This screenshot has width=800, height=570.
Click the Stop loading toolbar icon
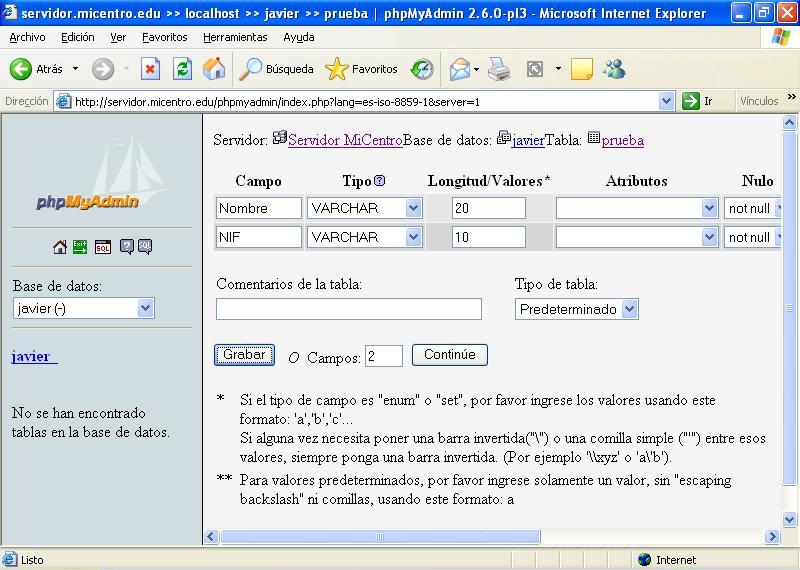click(151, 69)
